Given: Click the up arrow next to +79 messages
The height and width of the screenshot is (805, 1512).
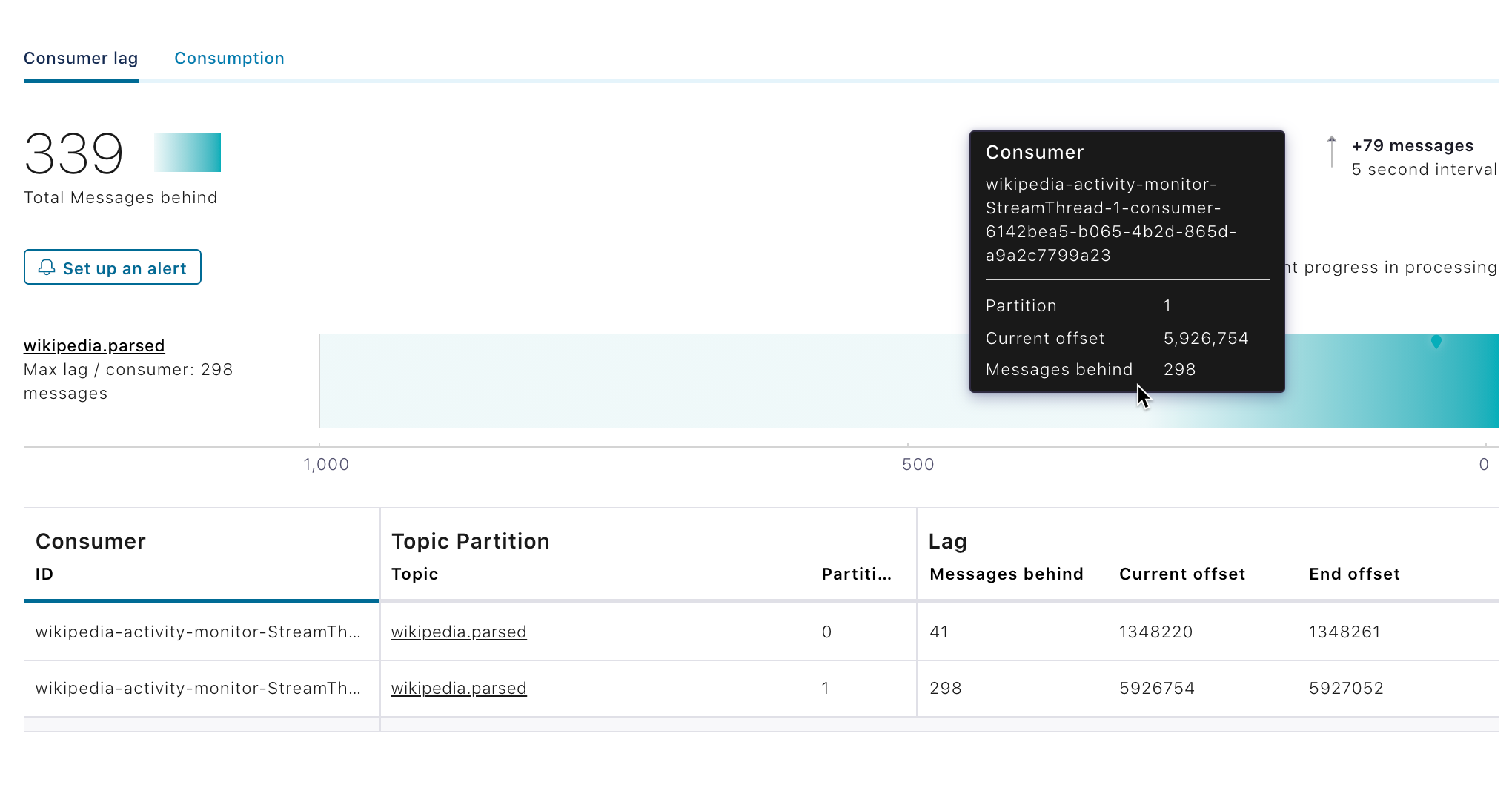Looking at the screenshot, I should tap(1332, 151).
